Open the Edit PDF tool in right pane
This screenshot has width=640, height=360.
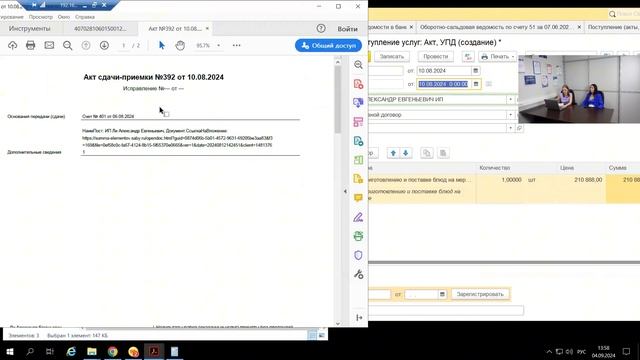click(358, 141)
